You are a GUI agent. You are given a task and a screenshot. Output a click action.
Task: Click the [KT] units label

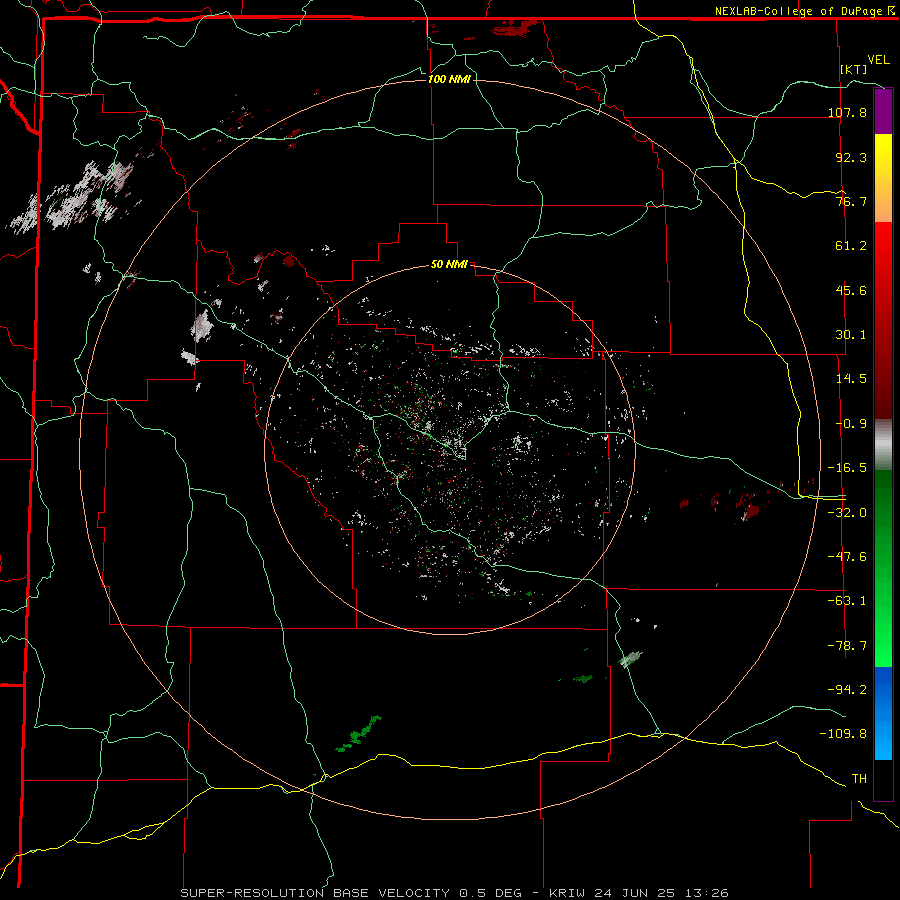[854, 69]
